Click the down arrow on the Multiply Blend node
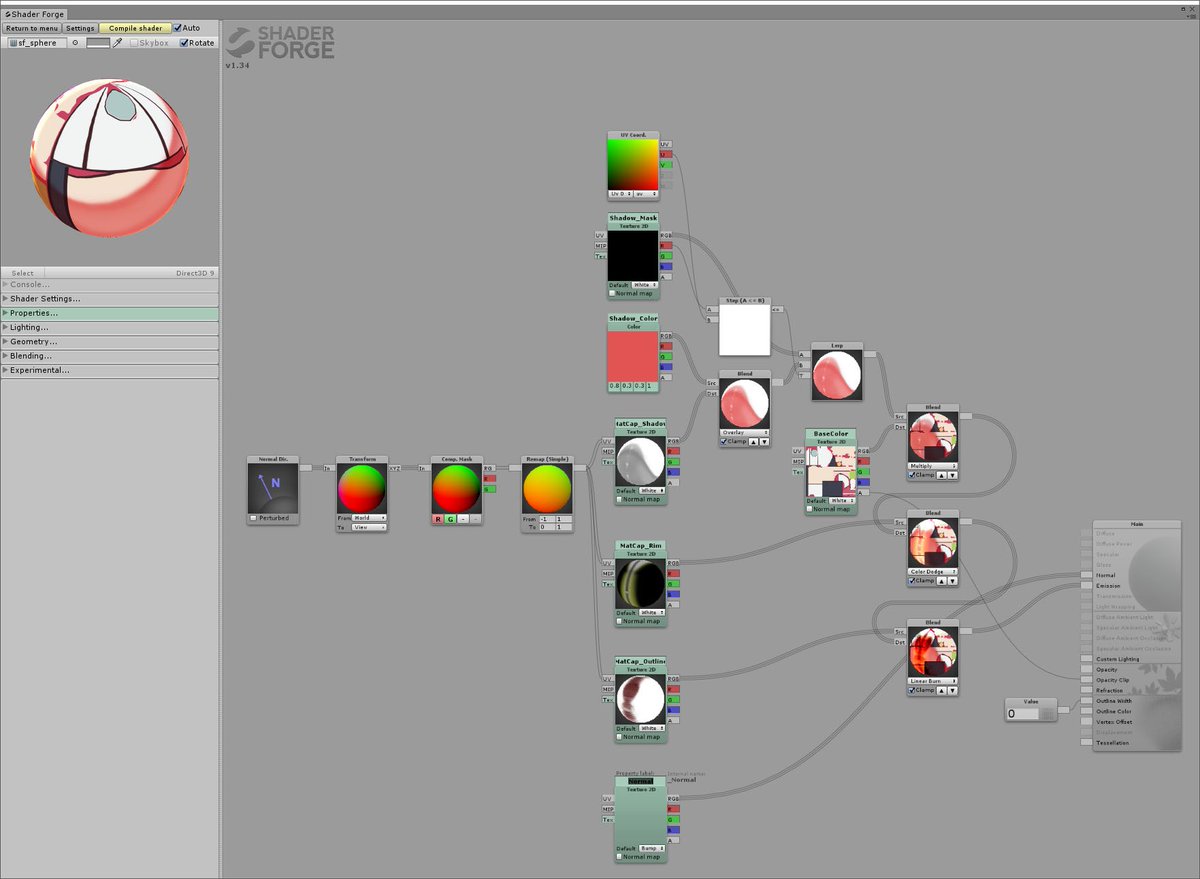The width and height of the screenshot is (1200, 879). (x=952, y=475)
